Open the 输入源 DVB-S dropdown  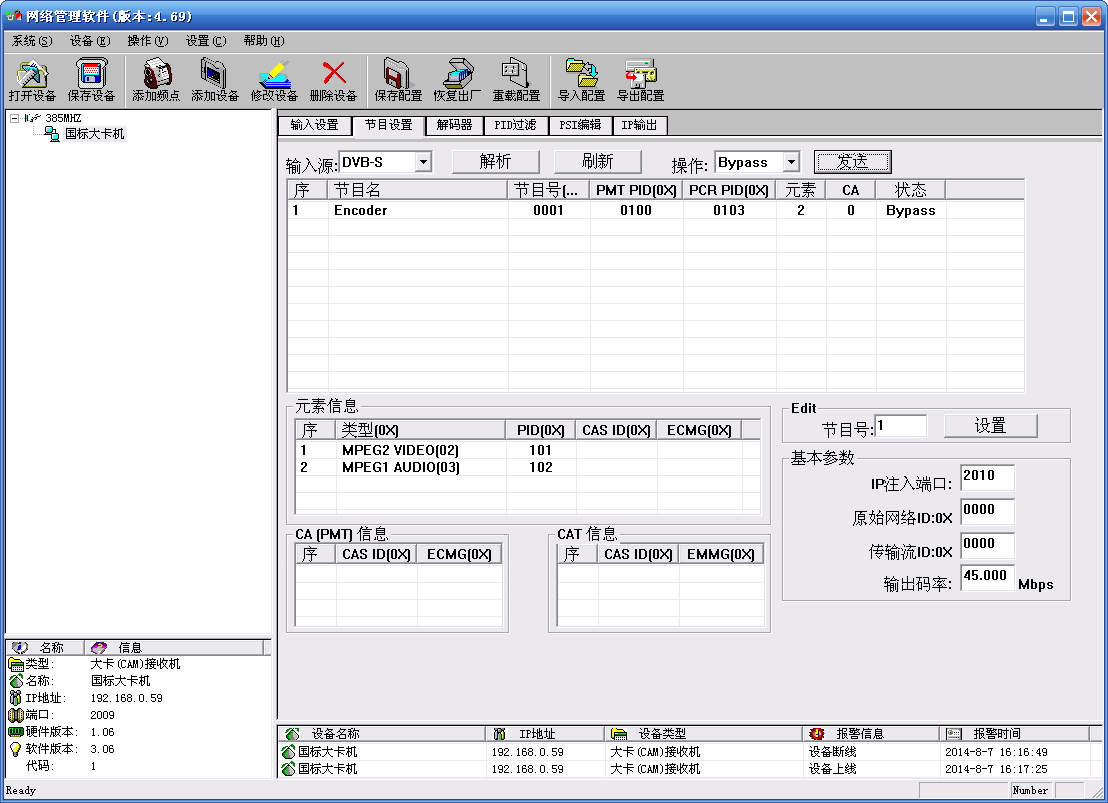pyautogui.click(x=423, y=162)
